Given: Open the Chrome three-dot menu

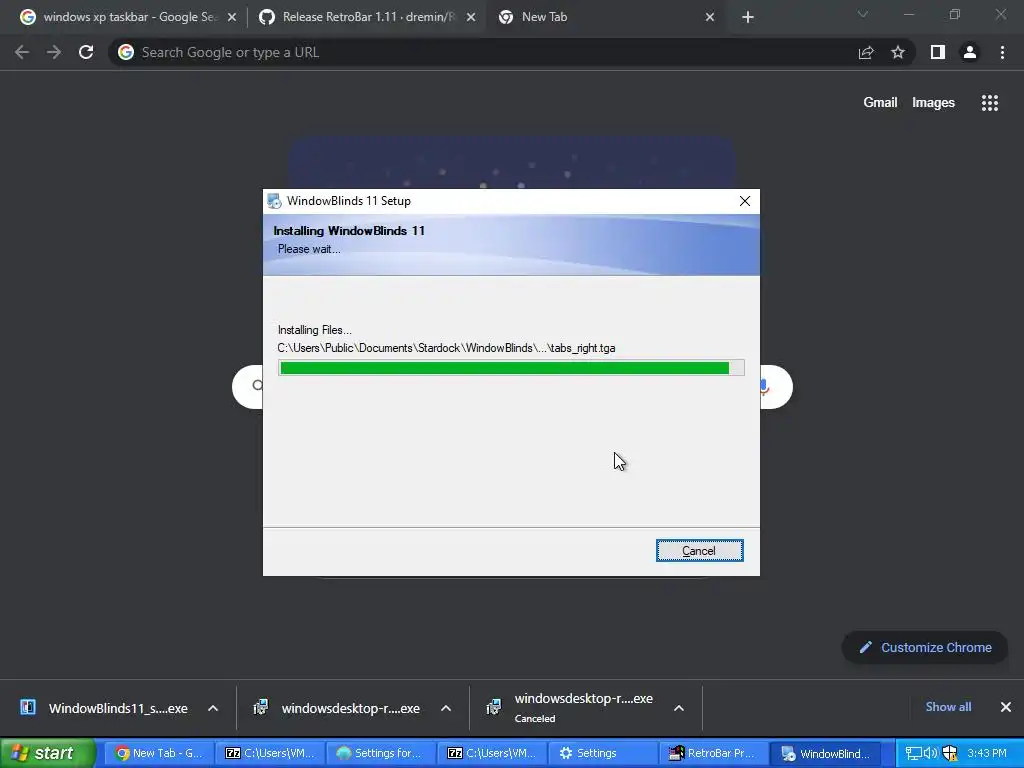Looking at the screenshot, I should pyautogui.click(x=1002, y=52).
